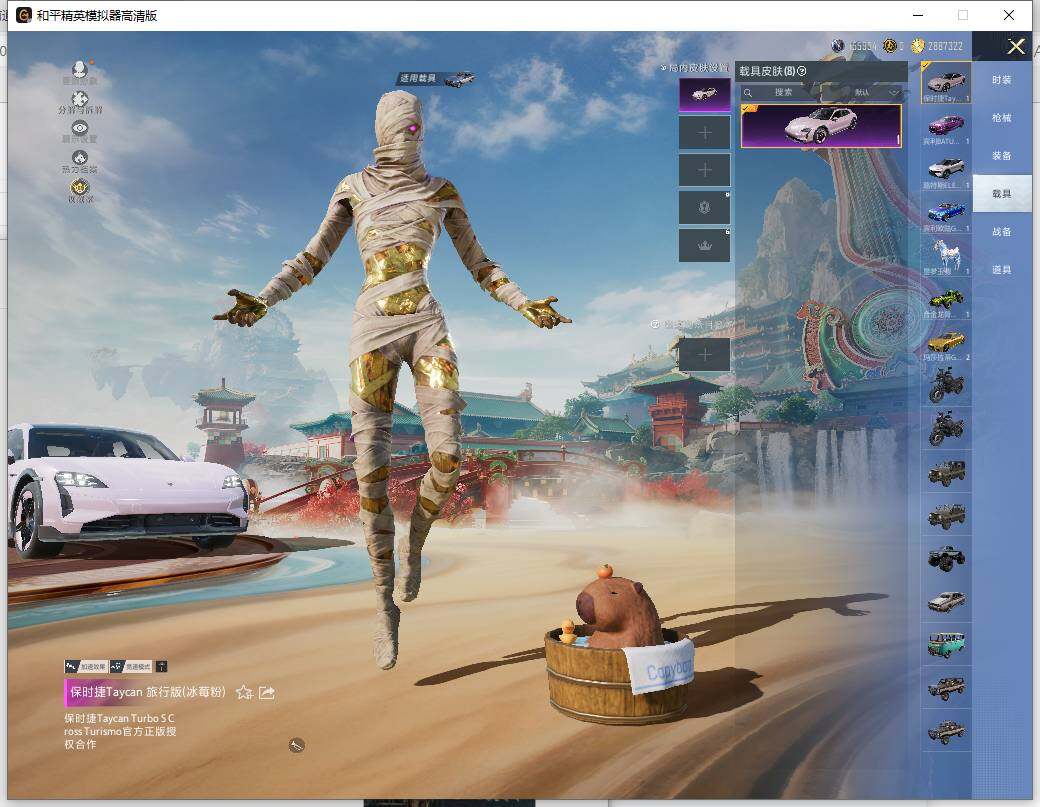Expand the 默认 sort dropdown
Screen dimensions: 1040x807
point(872,92)
